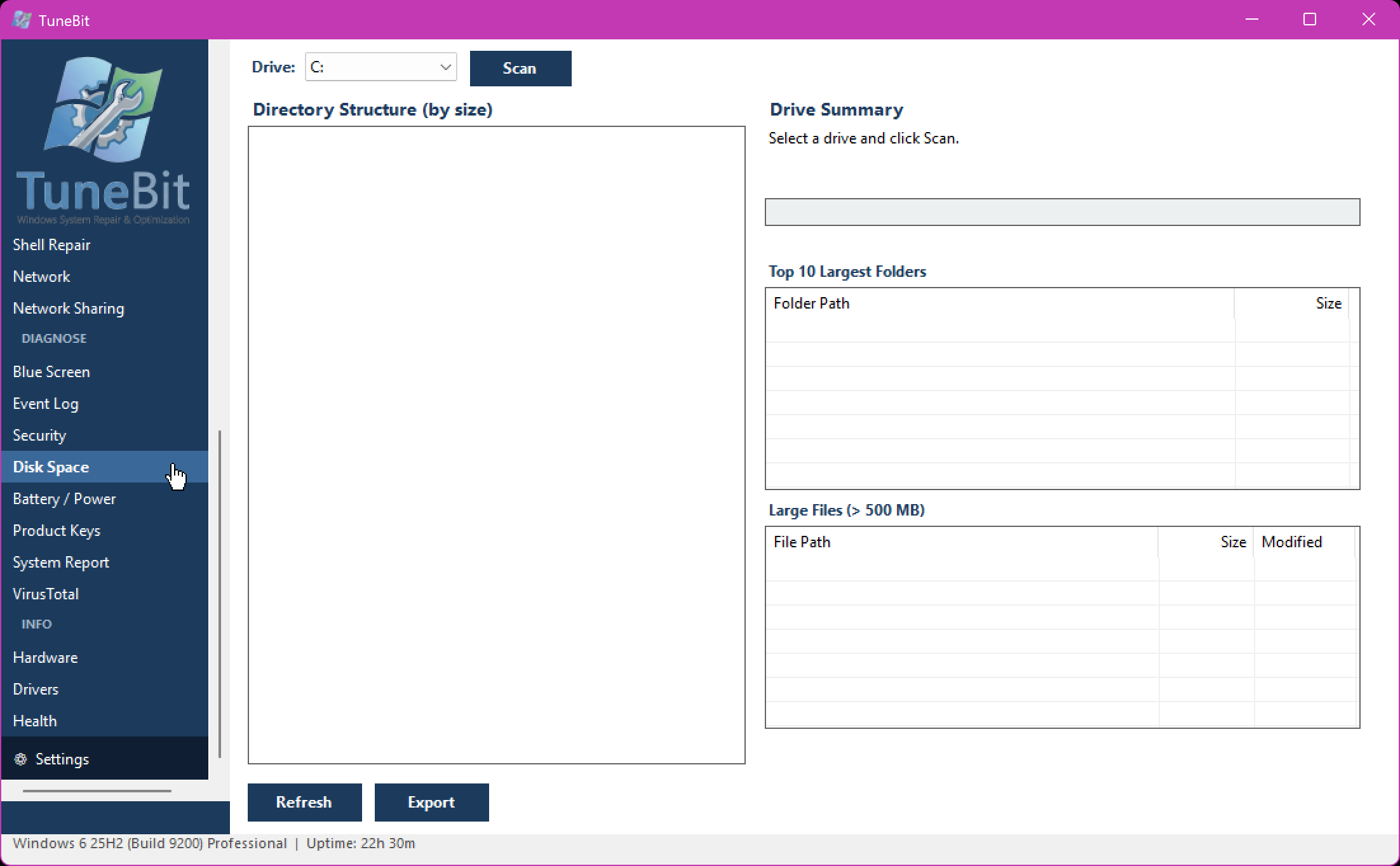This screenshot has width=1400, height=866.
Task: Select Blue Screen diagnostics
Action: (x=105, y=371)
